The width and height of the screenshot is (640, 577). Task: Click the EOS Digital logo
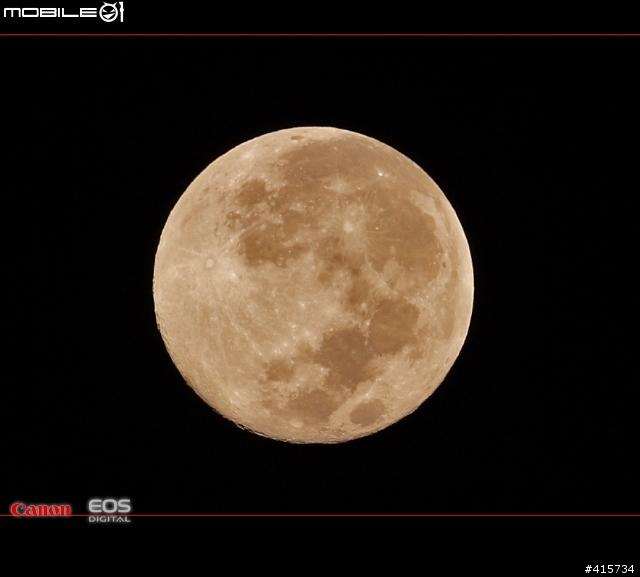point(110,510)
